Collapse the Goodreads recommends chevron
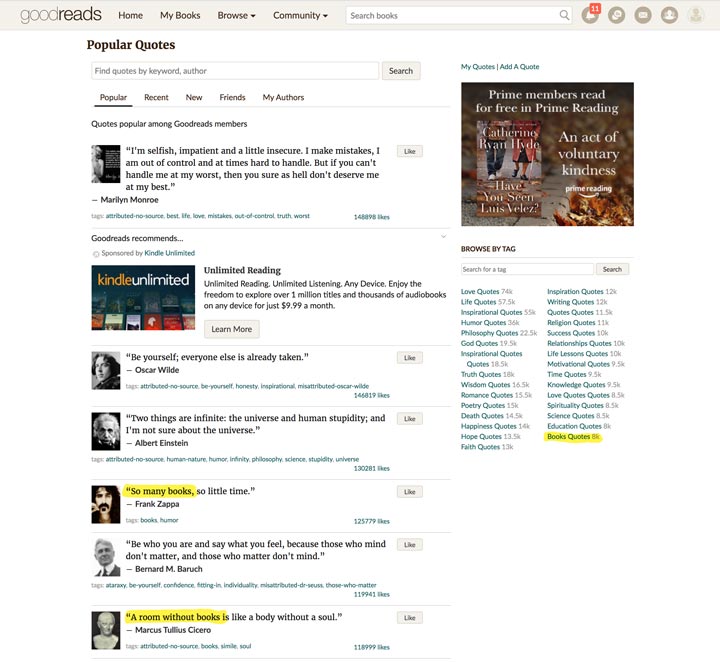 tap(444, 236)
